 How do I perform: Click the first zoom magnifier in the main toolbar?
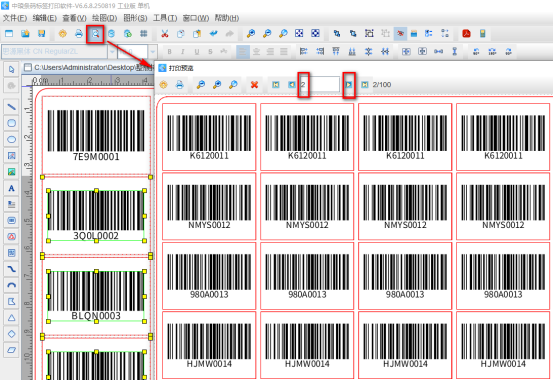(x=251, y=34)
